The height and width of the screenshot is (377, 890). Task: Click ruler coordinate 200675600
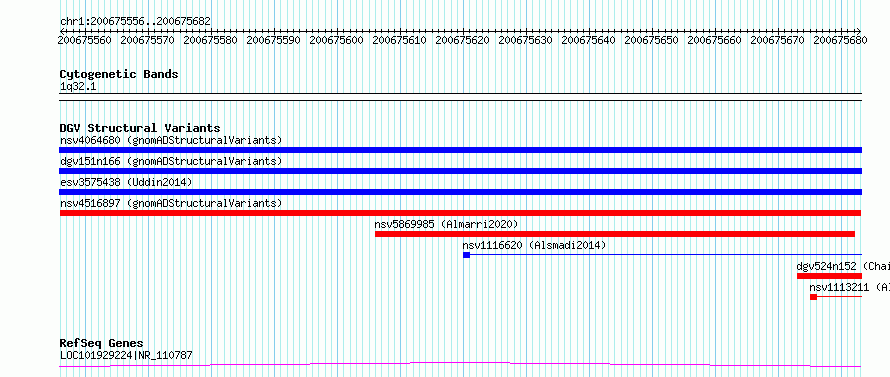(x=337, y=40)
